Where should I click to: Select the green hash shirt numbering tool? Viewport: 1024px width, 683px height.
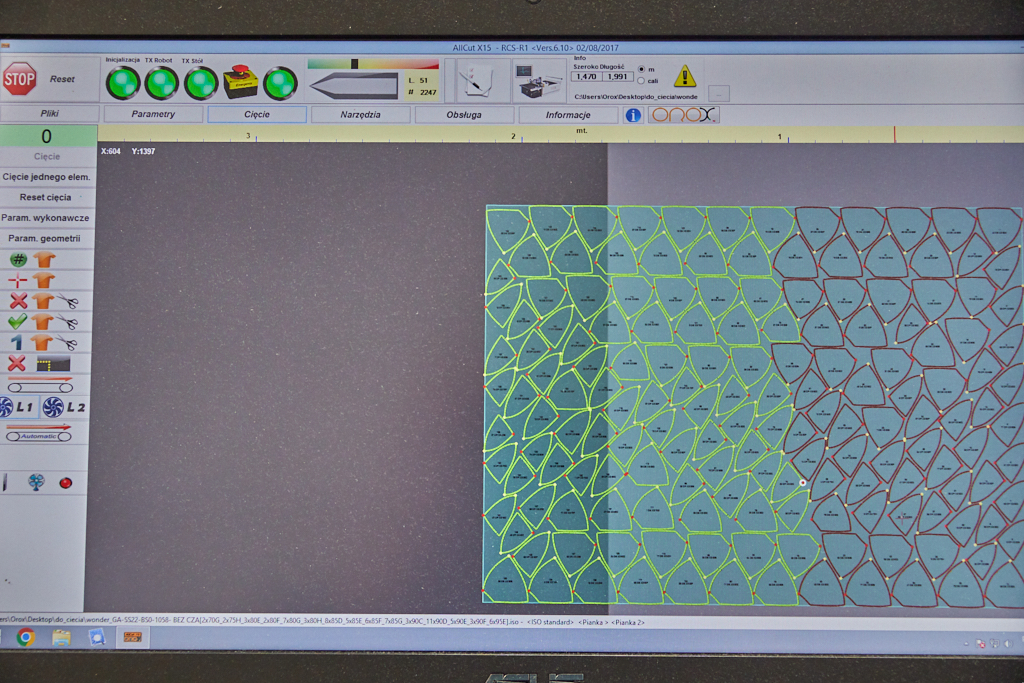point(19,260)
